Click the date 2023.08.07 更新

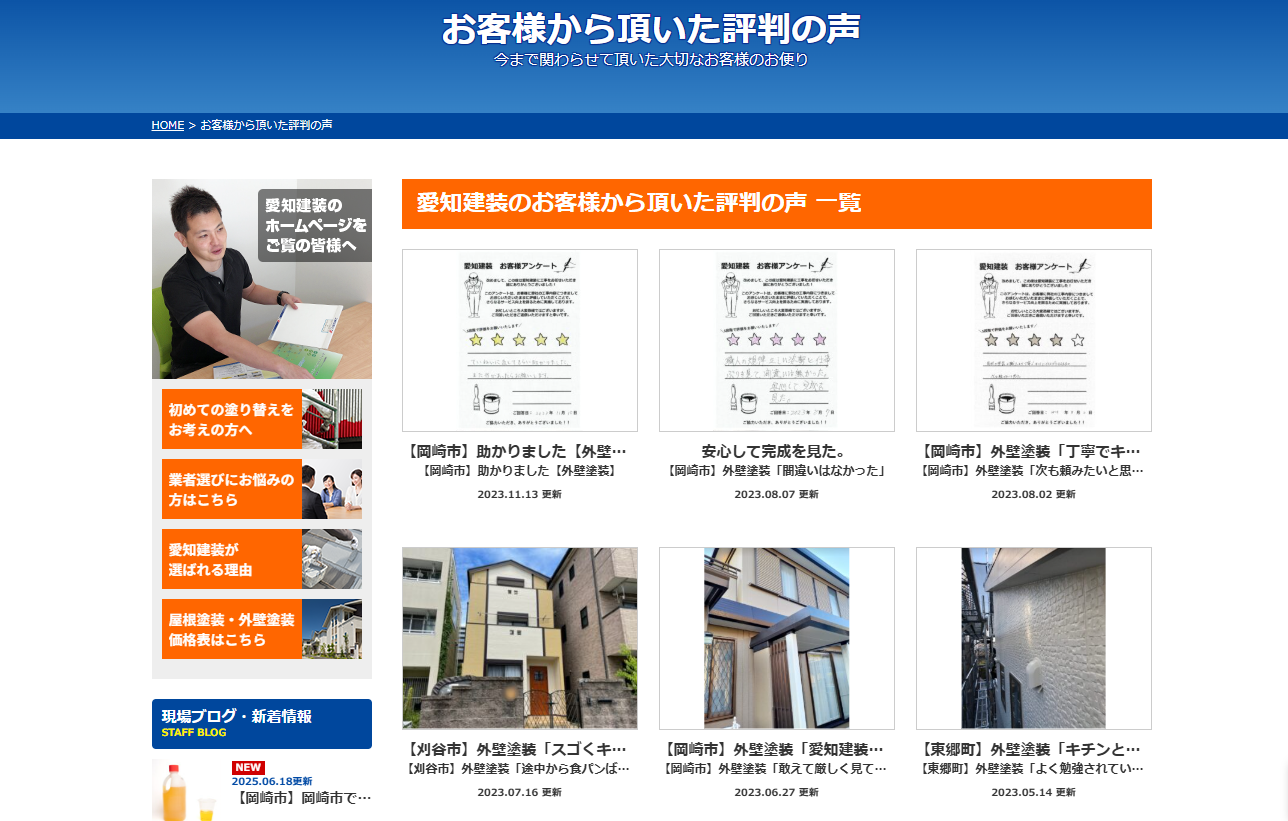777,494
